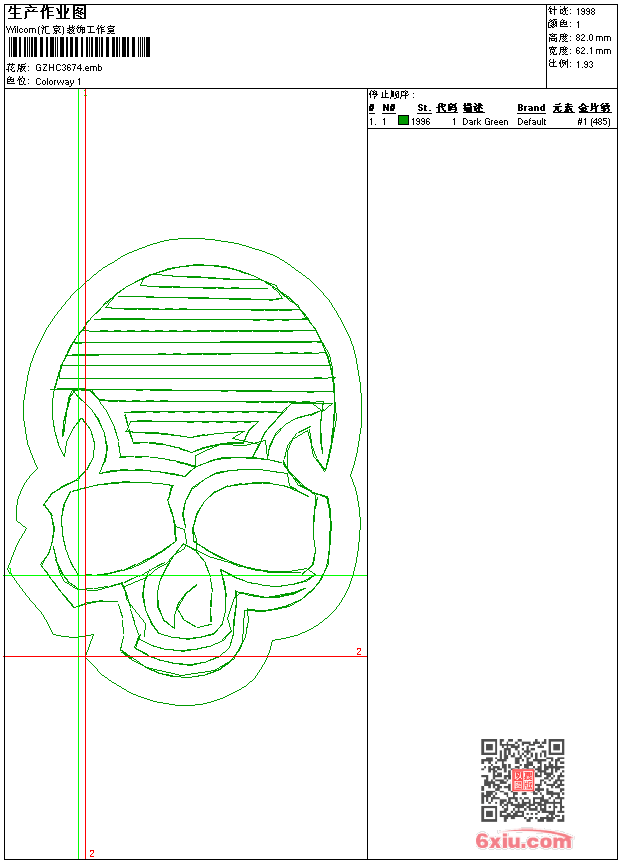Click the 金片链 column header
The image size is (620, 860).
pyautogui.click(x=594, y=108)
